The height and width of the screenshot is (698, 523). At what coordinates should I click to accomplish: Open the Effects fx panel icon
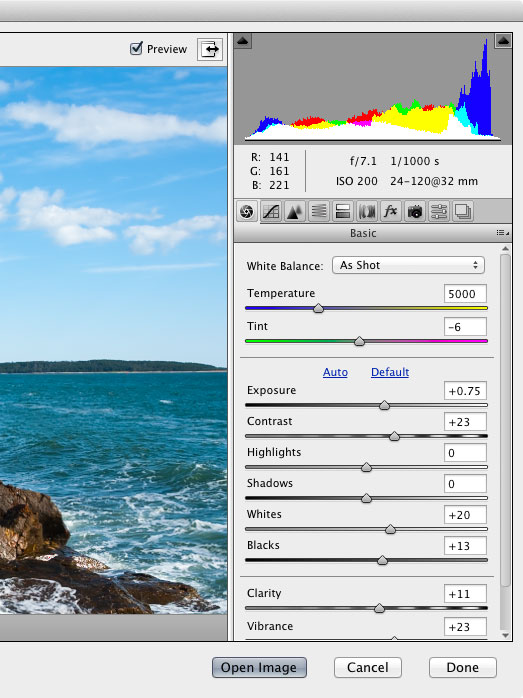tap(391, 211)
